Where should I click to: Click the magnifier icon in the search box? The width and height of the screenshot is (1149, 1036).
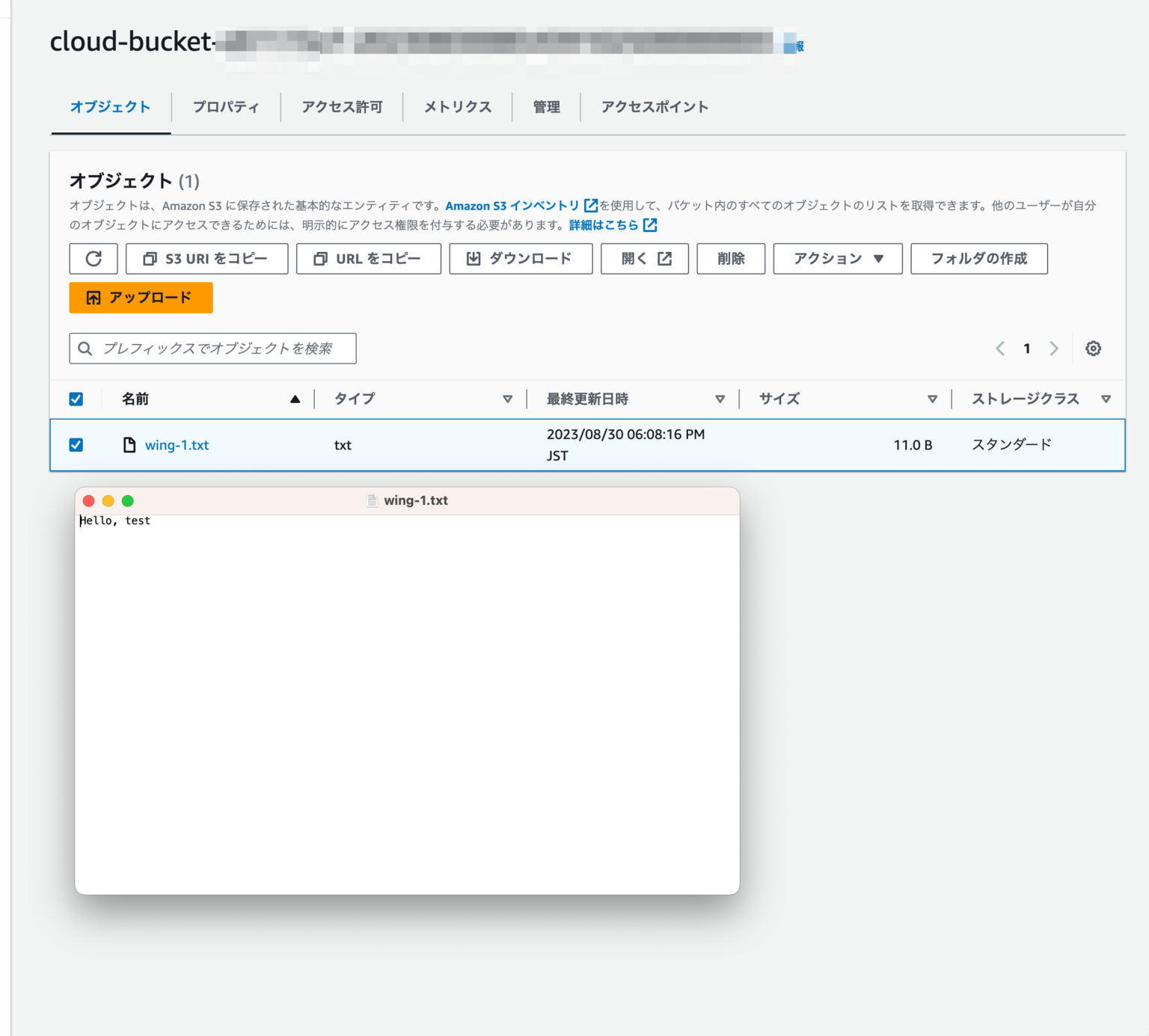click(85, 348)
